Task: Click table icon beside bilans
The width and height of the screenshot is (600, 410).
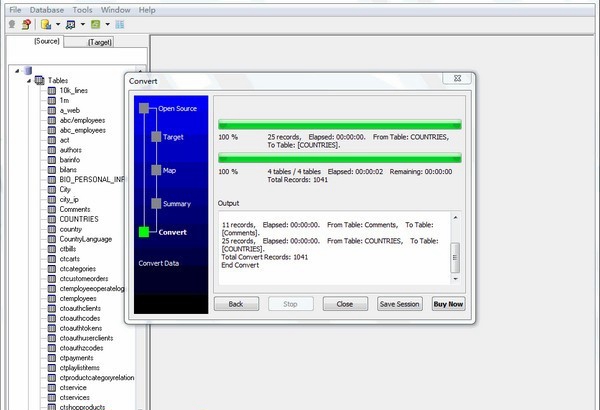Action: pos(52,170)
